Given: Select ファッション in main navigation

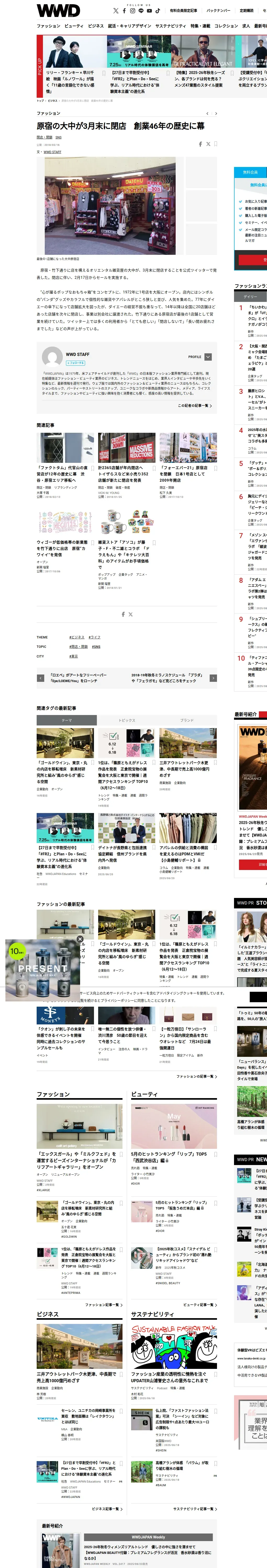Looking at the screenshot, I should (48, 26).
